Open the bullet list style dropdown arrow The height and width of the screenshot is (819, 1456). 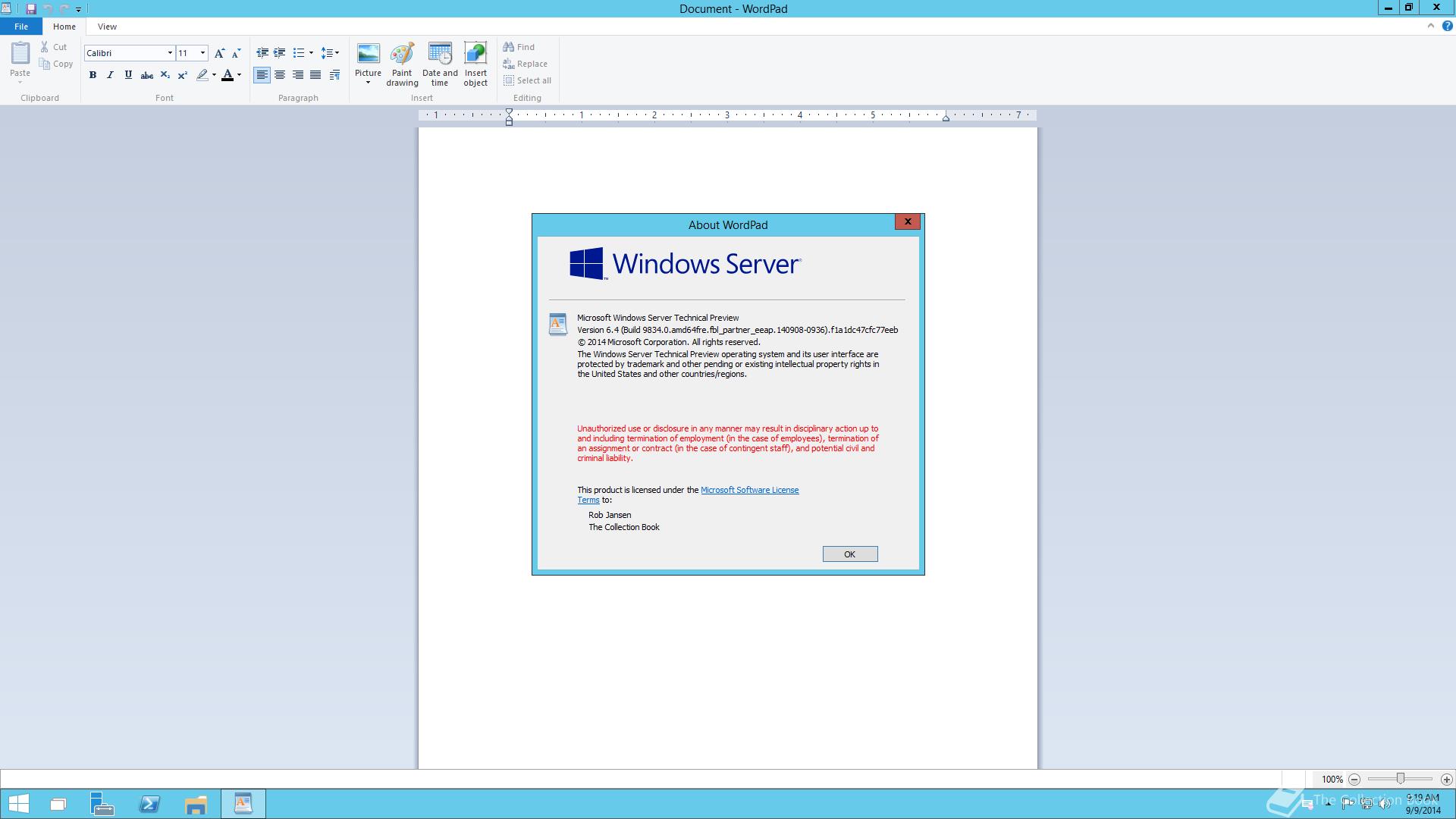click(x=311, y=53)
